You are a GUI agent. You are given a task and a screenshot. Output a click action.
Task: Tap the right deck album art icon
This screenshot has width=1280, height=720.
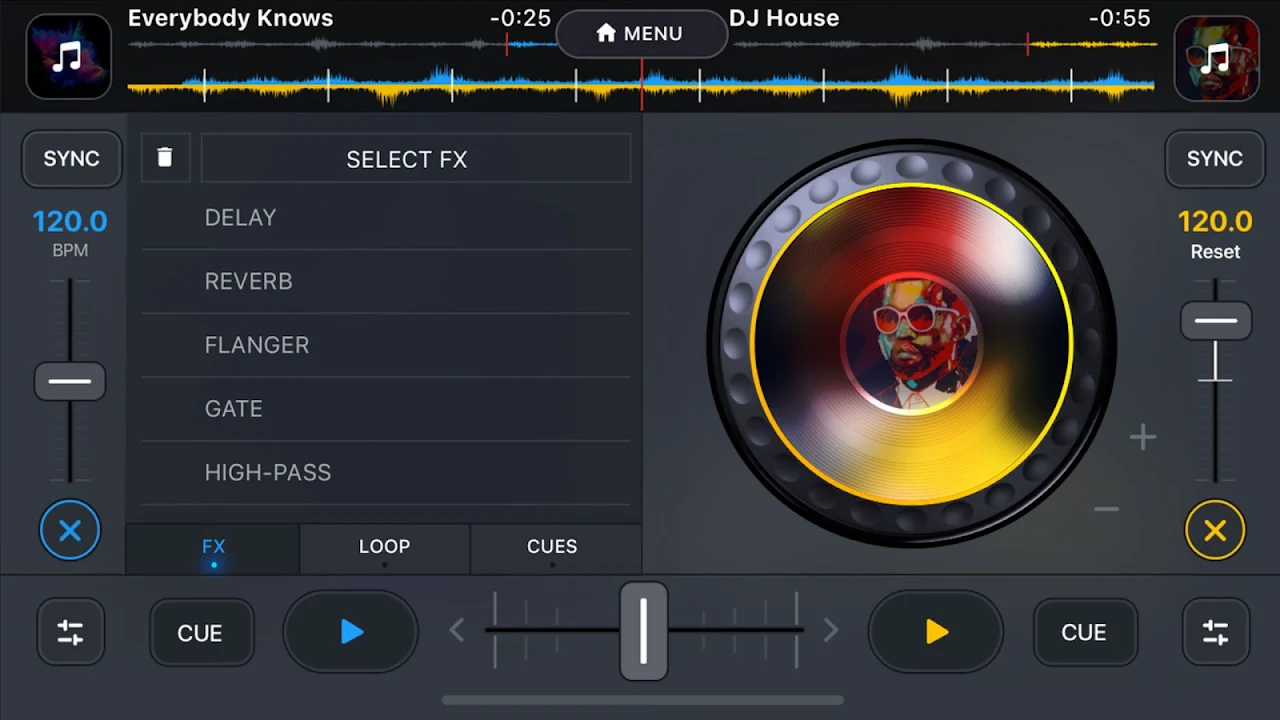click(1215, 57)
